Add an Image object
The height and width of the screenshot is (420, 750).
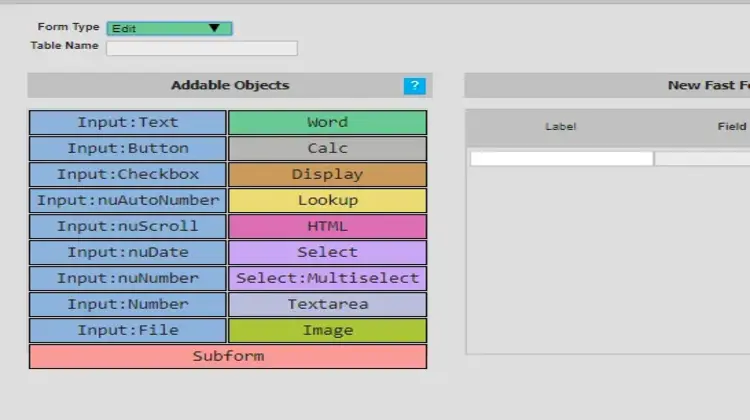(x=328, y=330)
